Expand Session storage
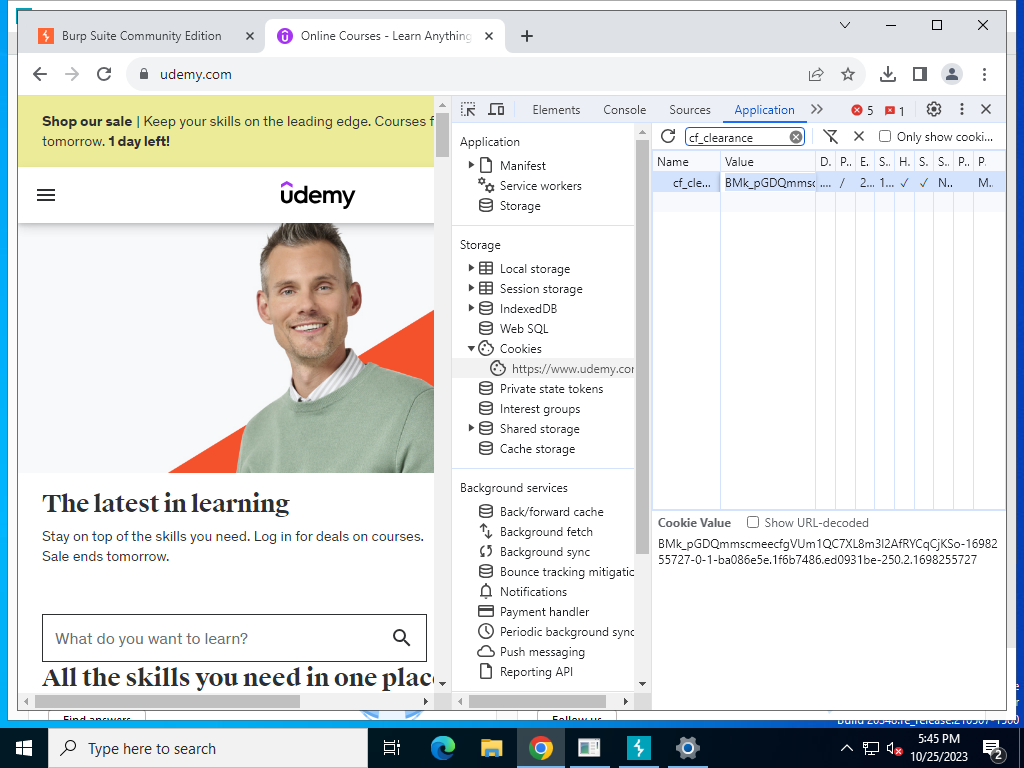This screenshot has height=768, width=1024. tap(471, 288)
